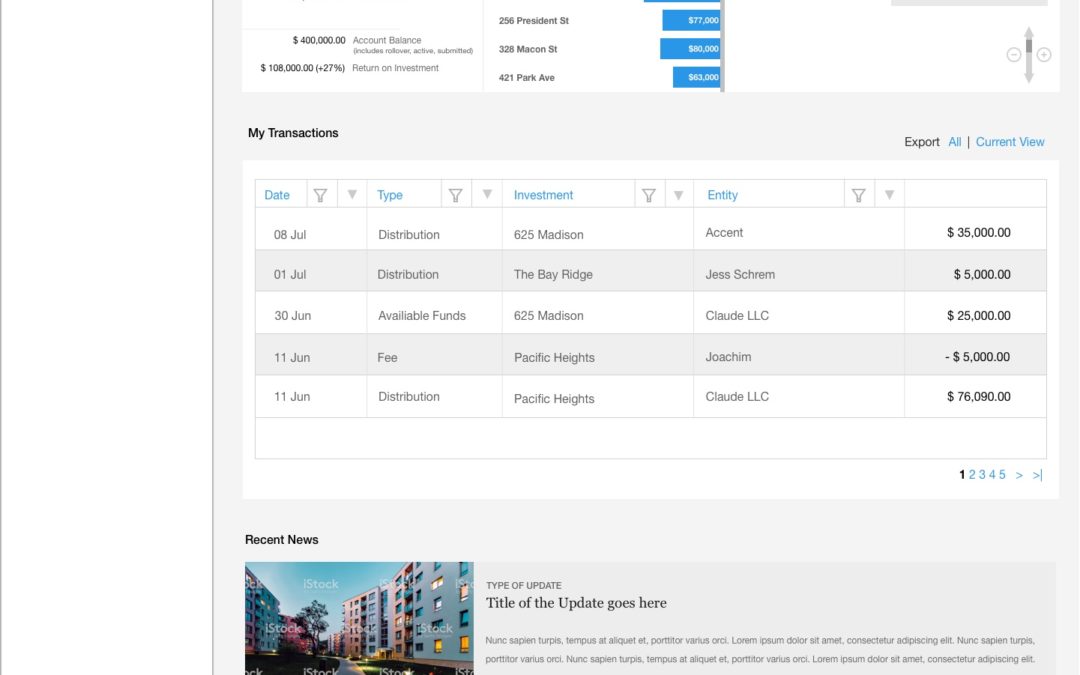Open the Investment column filter icon
This screenshot has width=1080, height=675.
pos(649,194)
